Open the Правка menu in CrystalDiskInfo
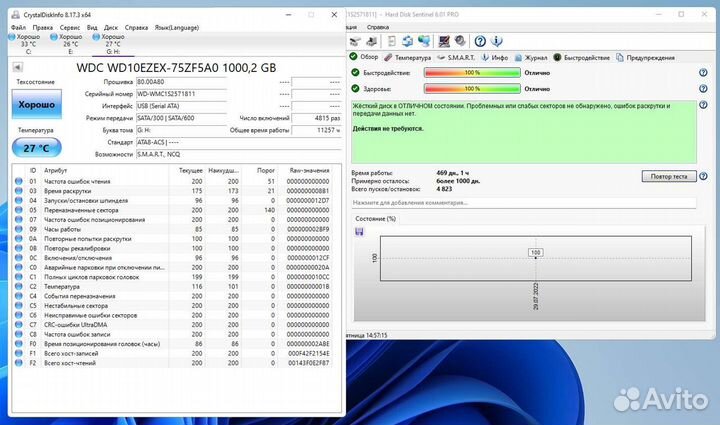This screenshot has width=720, height=425. point(43,28)
